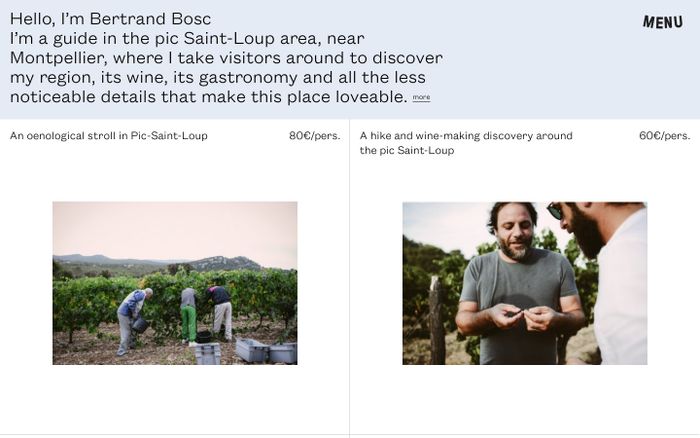Click the small 'more' link after the intro

click(421, 98)
